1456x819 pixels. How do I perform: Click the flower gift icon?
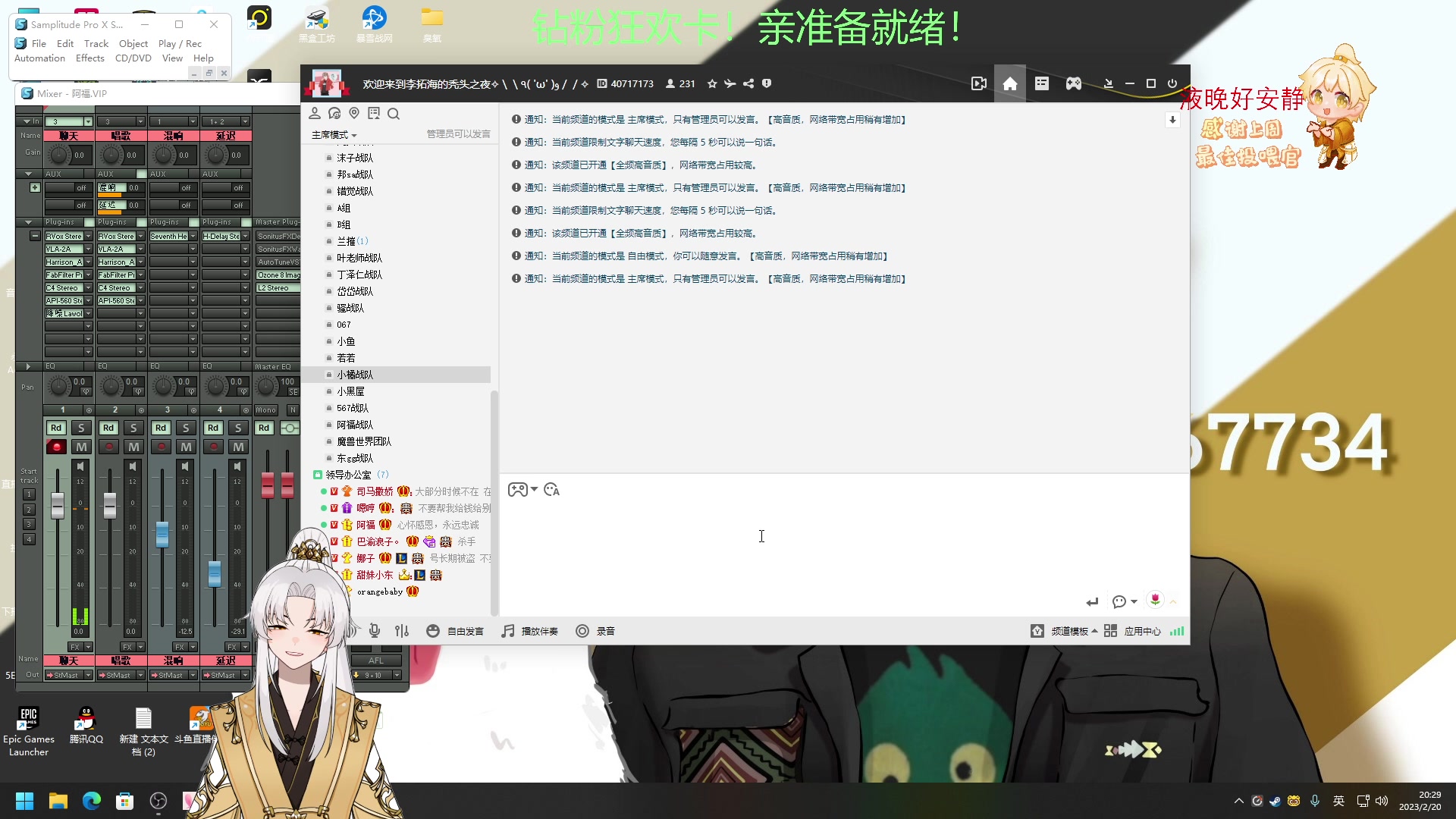(x=1155, y=600)
